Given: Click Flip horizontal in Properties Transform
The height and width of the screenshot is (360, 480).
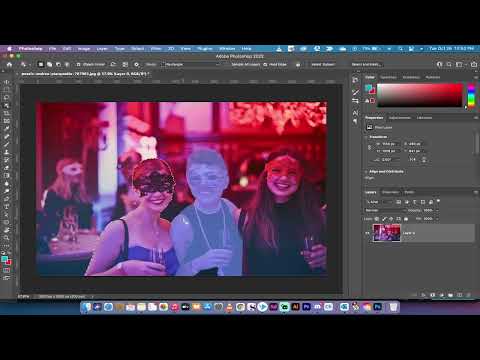Looking at the screenshot, I should pos(413,160).
